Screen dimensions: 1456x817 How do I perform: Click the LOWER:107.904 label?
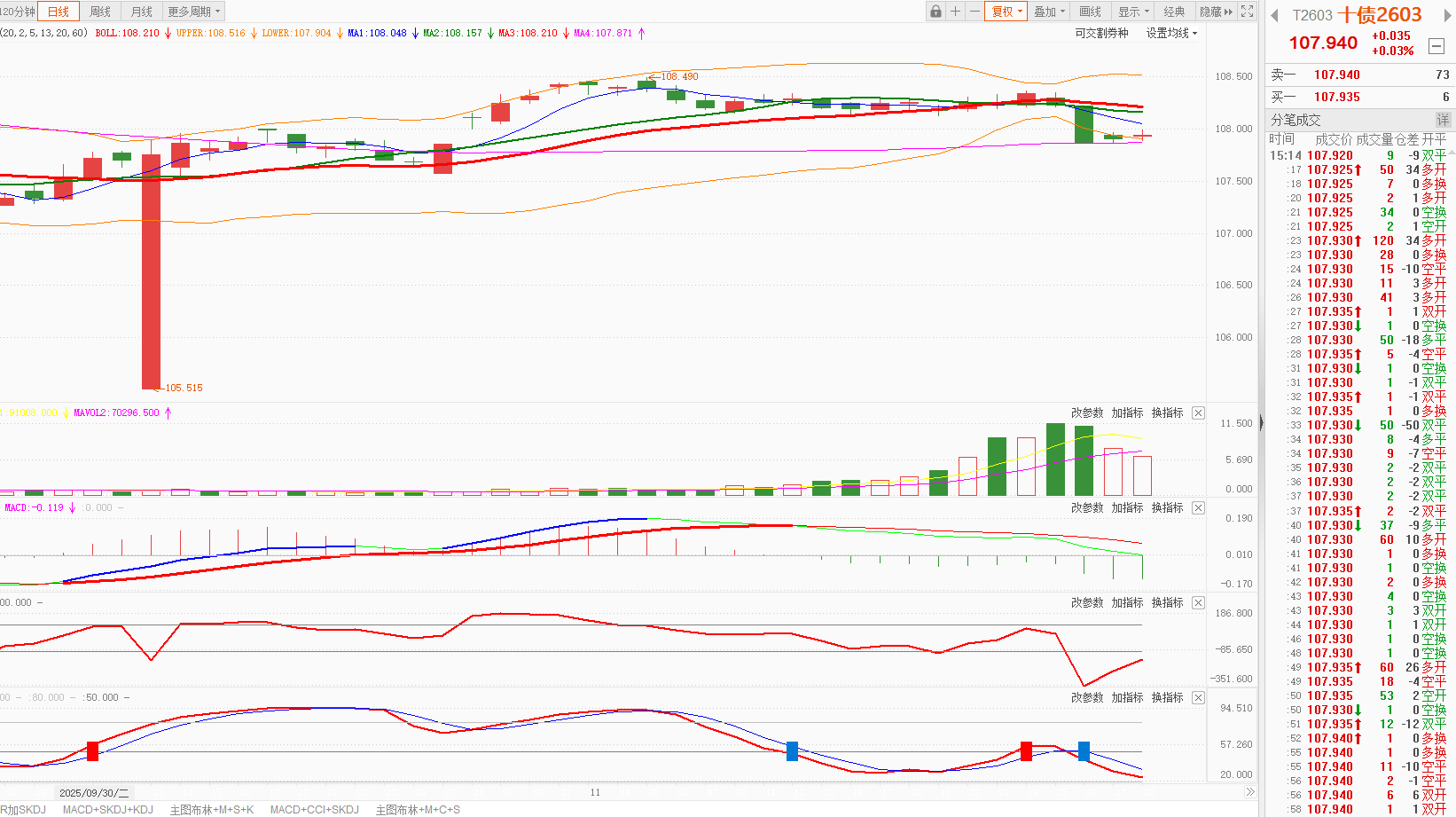pyautogui.click(x=296, y=33)
